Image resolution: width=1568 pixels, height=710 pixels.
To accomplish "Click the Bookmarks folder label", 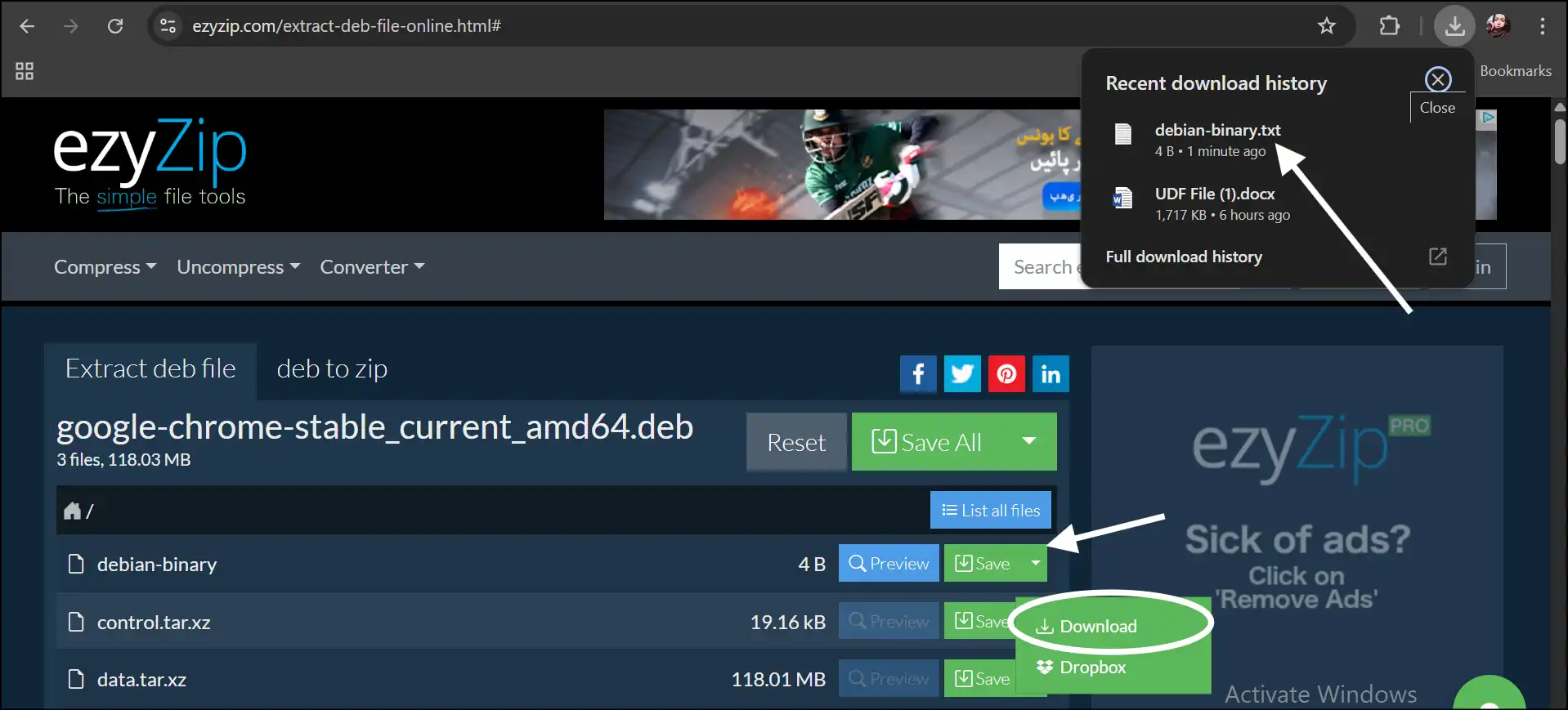I will (x=1516, y=71).
